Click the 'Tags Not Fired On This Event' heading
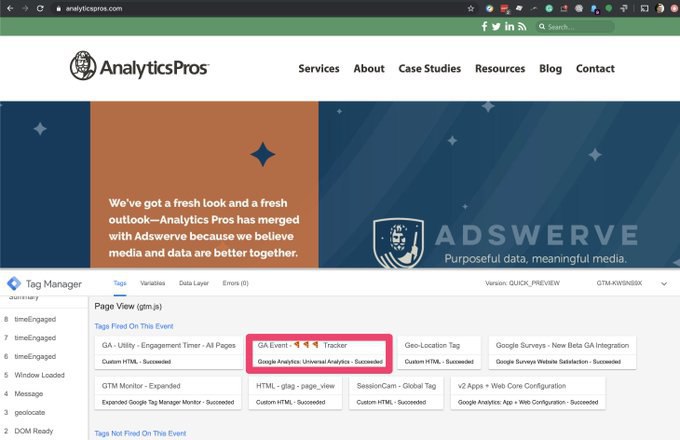This screenshot has width=680, height=440. (140, 433)
